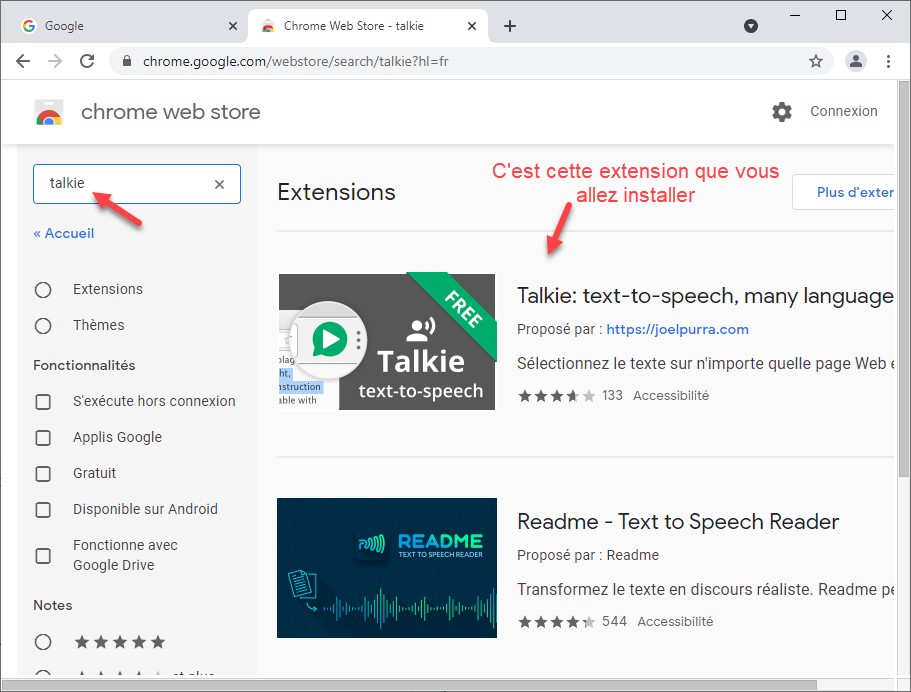Open the Chrome profile avatar icon
Image resolution: width=911 pixels, height=692 pixels.
tap(856, 61)
